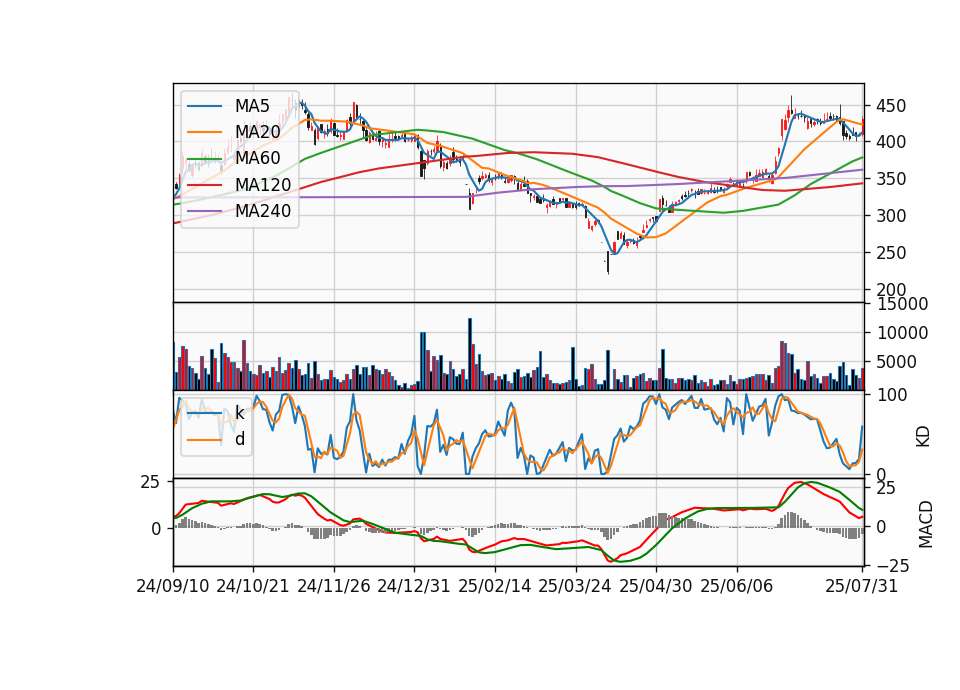Select the MA120 legend label

263,184
